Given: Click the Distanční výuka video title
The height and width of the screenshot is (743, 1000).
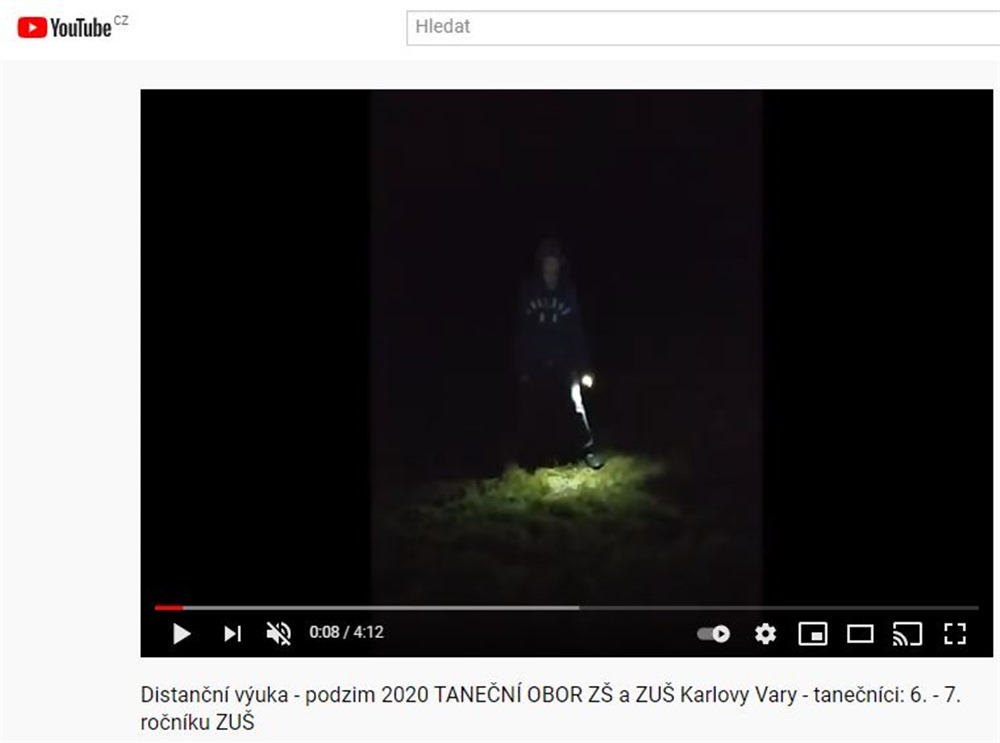Looking at the screenshot, I should (x=550, y=708).
